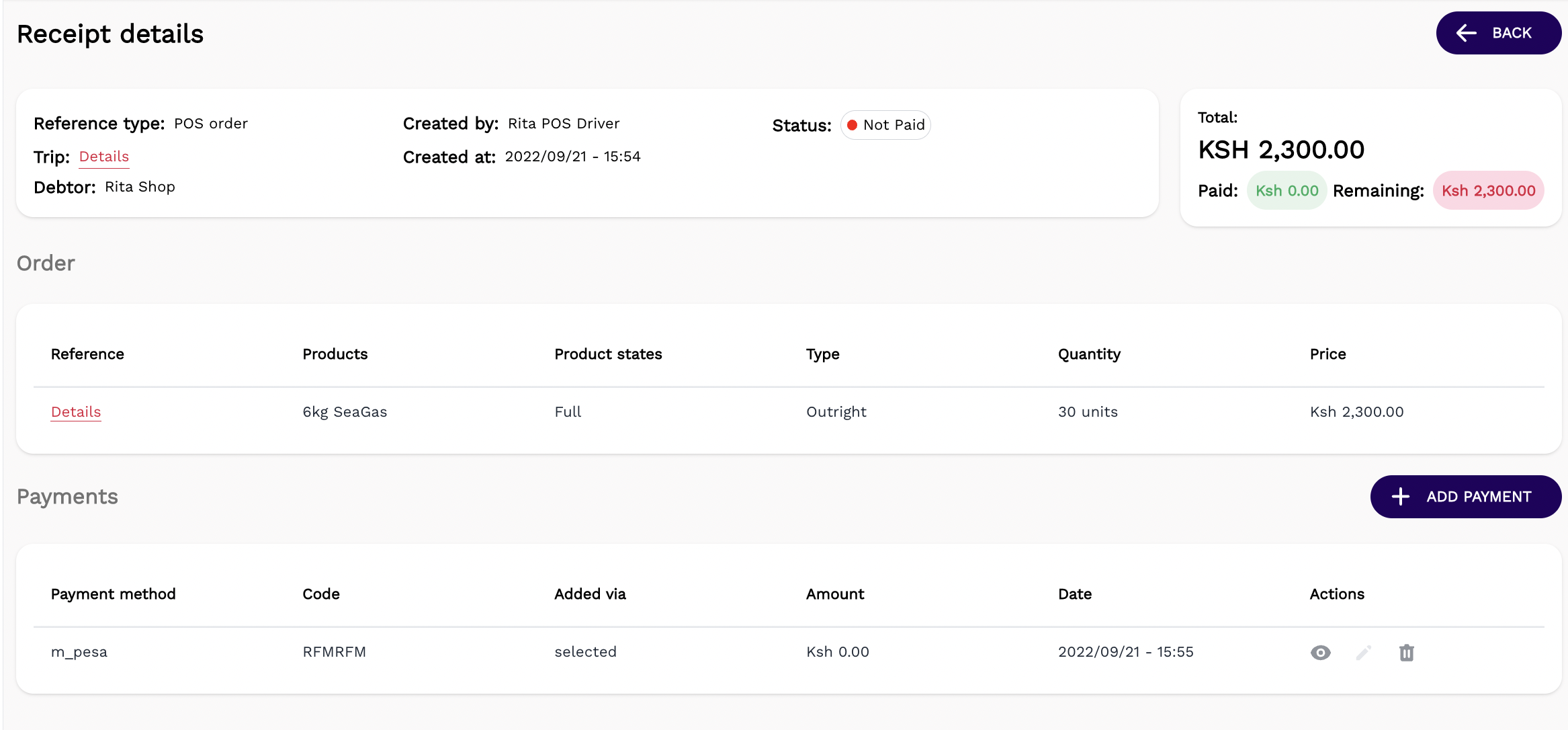Click the m_pesa payment method cell

coord(79,652)
